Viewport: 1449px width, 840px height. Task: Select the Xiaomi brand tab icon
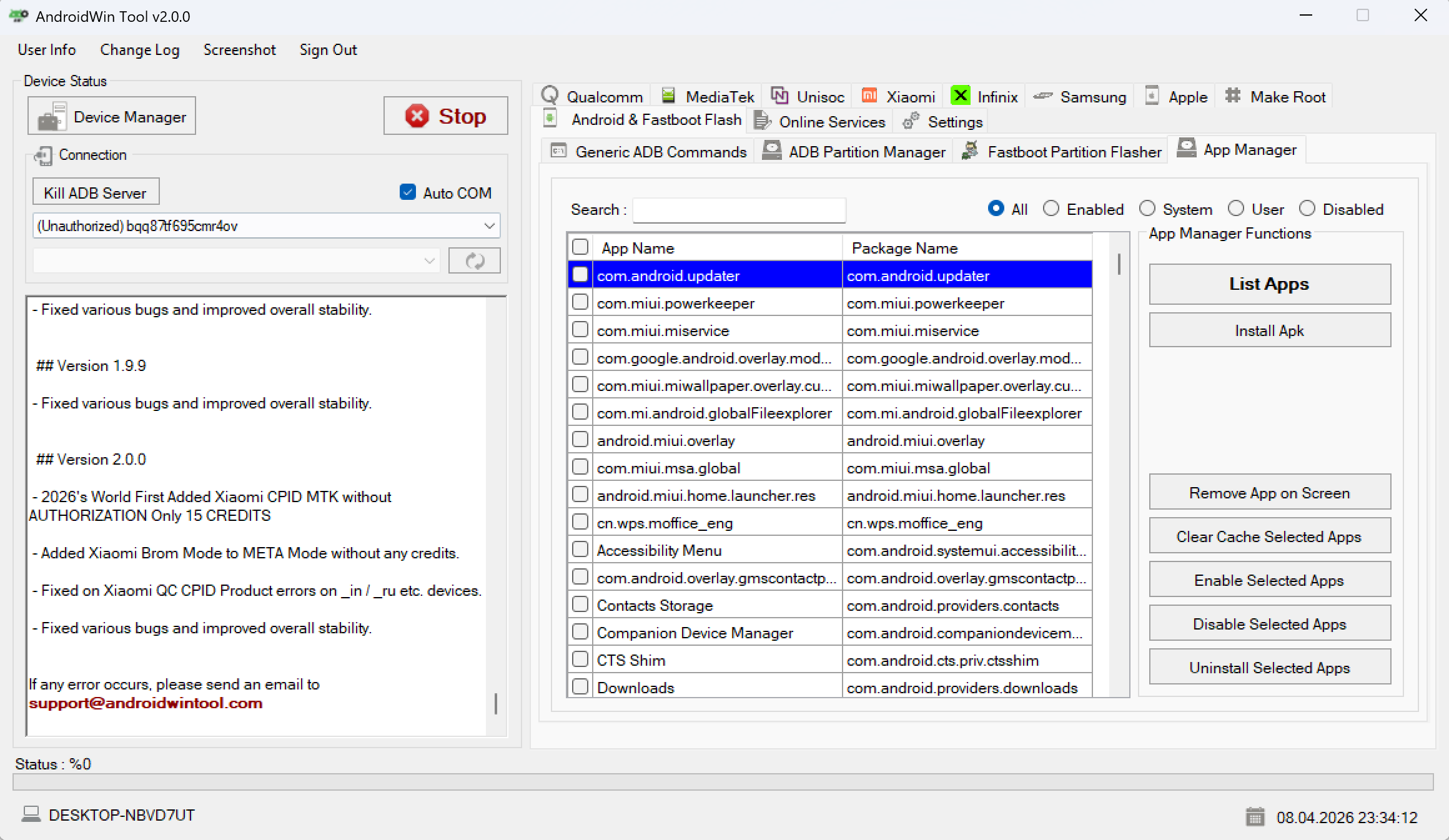869,96
